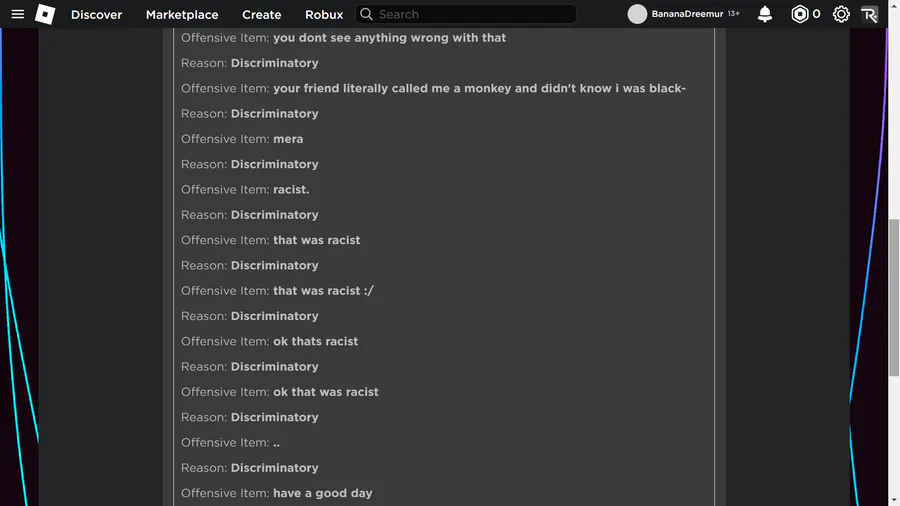This screenshot has height=506, width=900.
Task: Click the vertical scrollbar thumb
Action: (894, 297)
